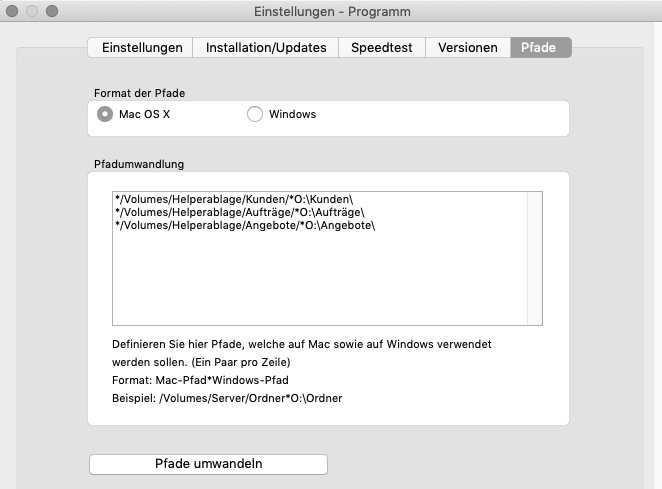Place cursor in the Aufträge path line

(x=239, y=212)
